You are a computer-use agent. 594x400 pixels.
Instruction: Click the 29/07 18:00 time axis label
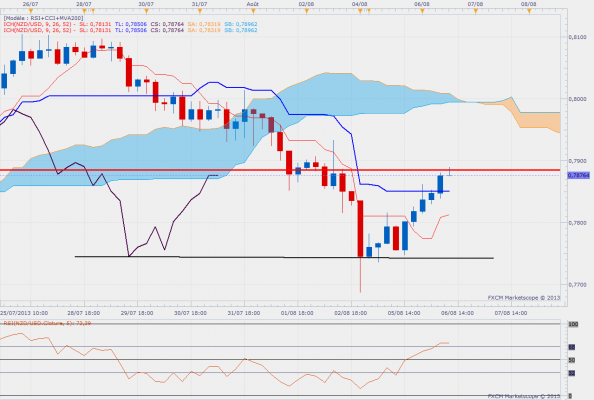(137, 313)
